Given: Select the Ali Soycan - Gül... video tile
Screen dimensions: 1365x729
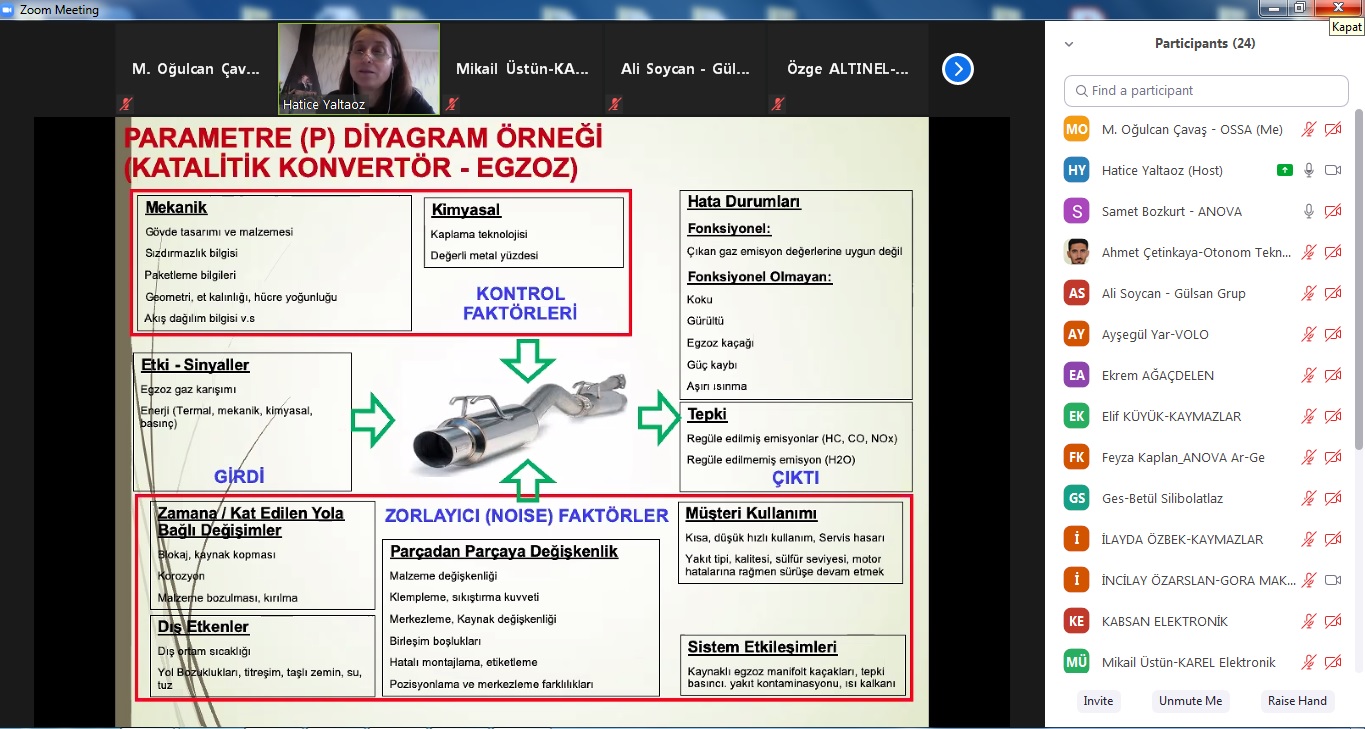Looking at the screenshot, I should click(685, 69).
